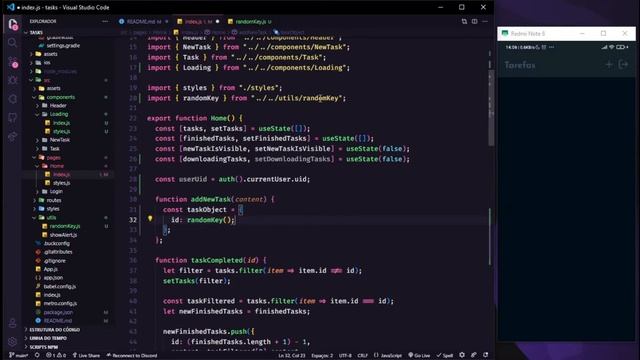Open App.js in the explorer tree

coord(51,269)
